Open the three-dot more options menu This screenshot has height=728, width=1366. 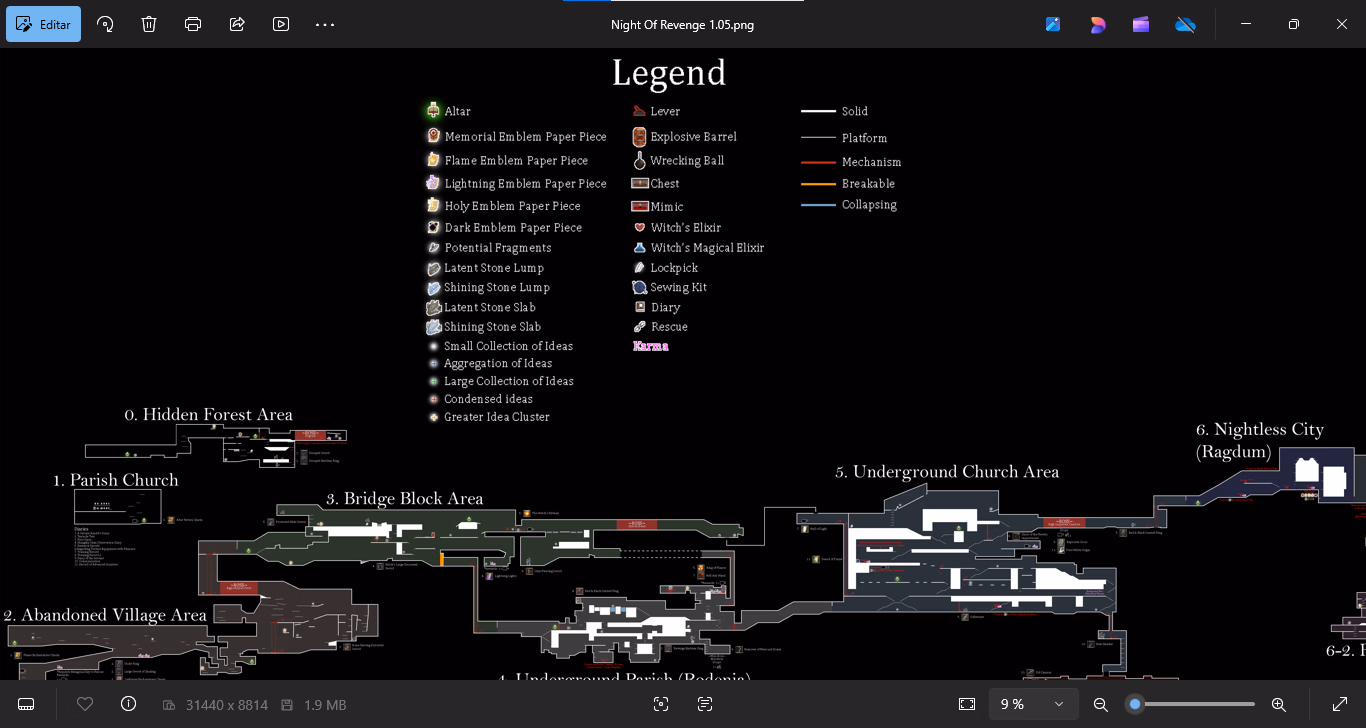pyautogui.click(x=325, y=24)
